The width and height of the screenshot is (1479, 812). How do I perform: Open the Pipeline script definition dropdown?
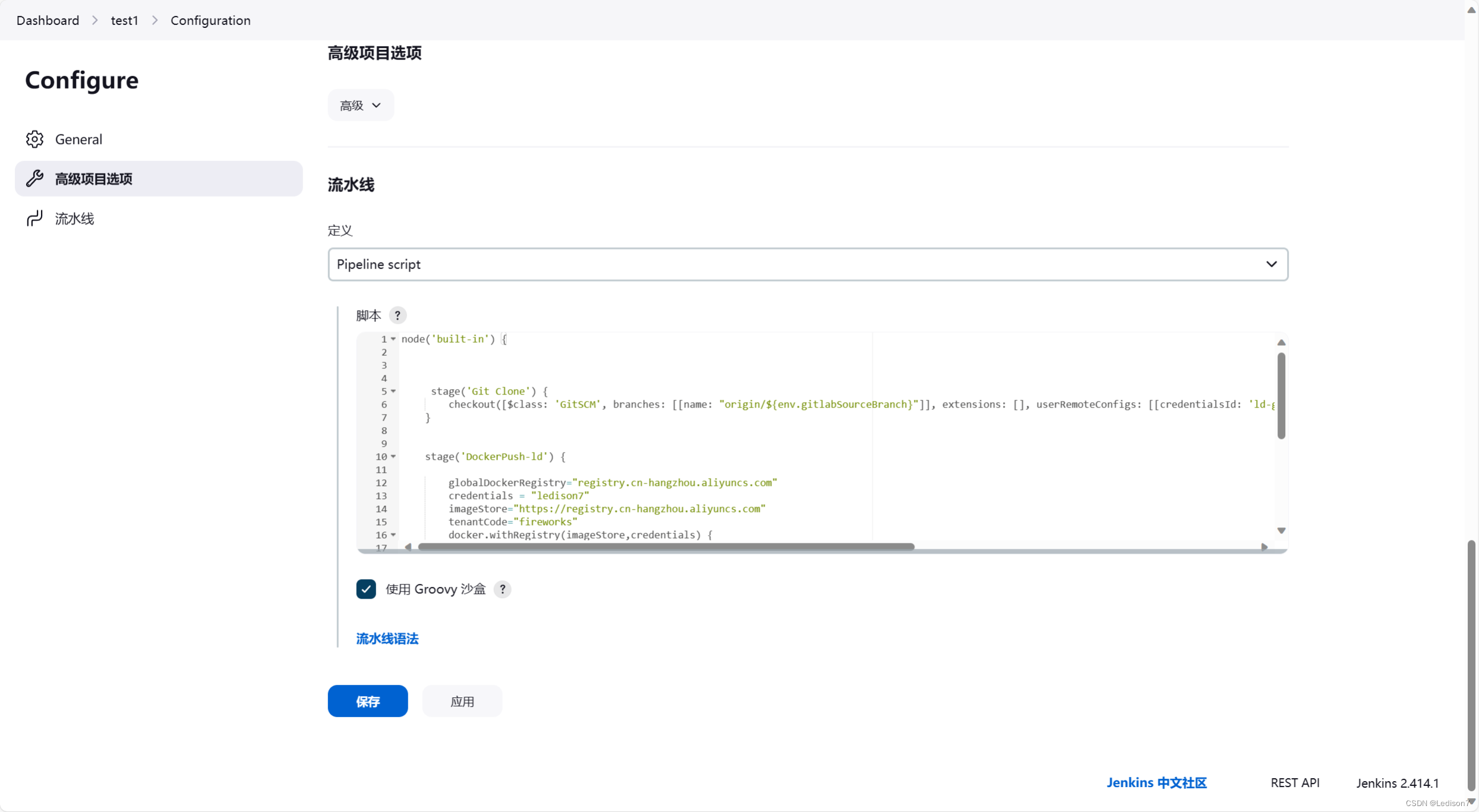(x=808, y=264)
